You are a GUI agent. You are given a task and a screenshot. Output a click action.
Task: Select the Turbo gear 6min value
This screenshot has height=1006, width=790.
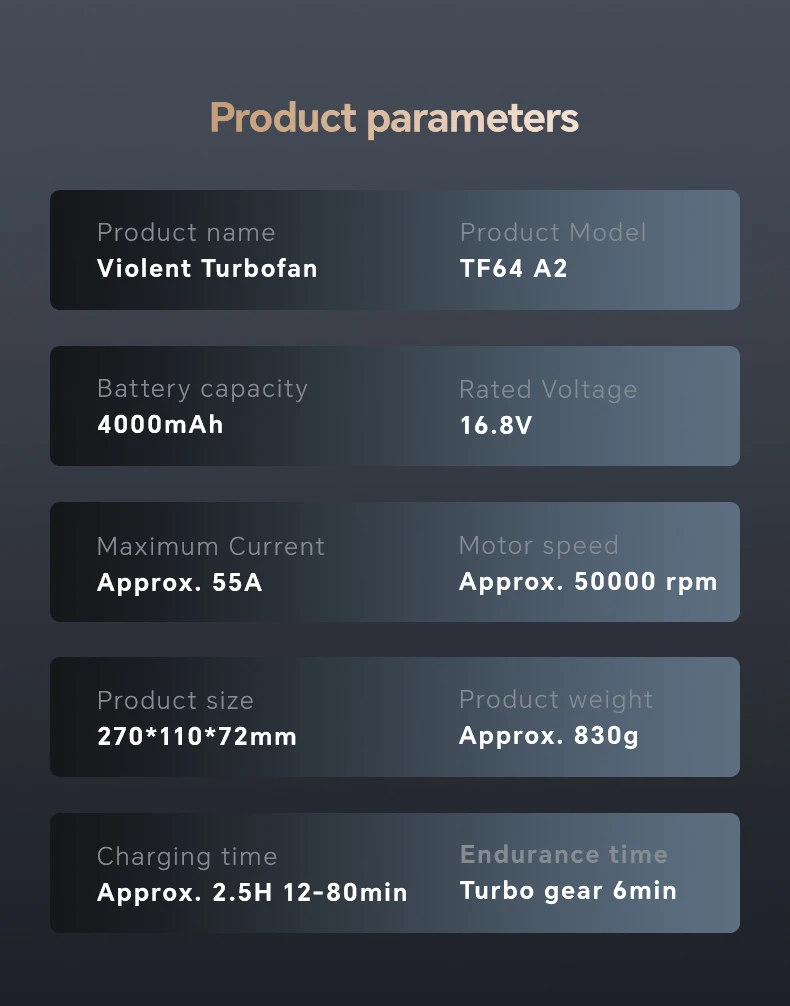tap(568, 890)
